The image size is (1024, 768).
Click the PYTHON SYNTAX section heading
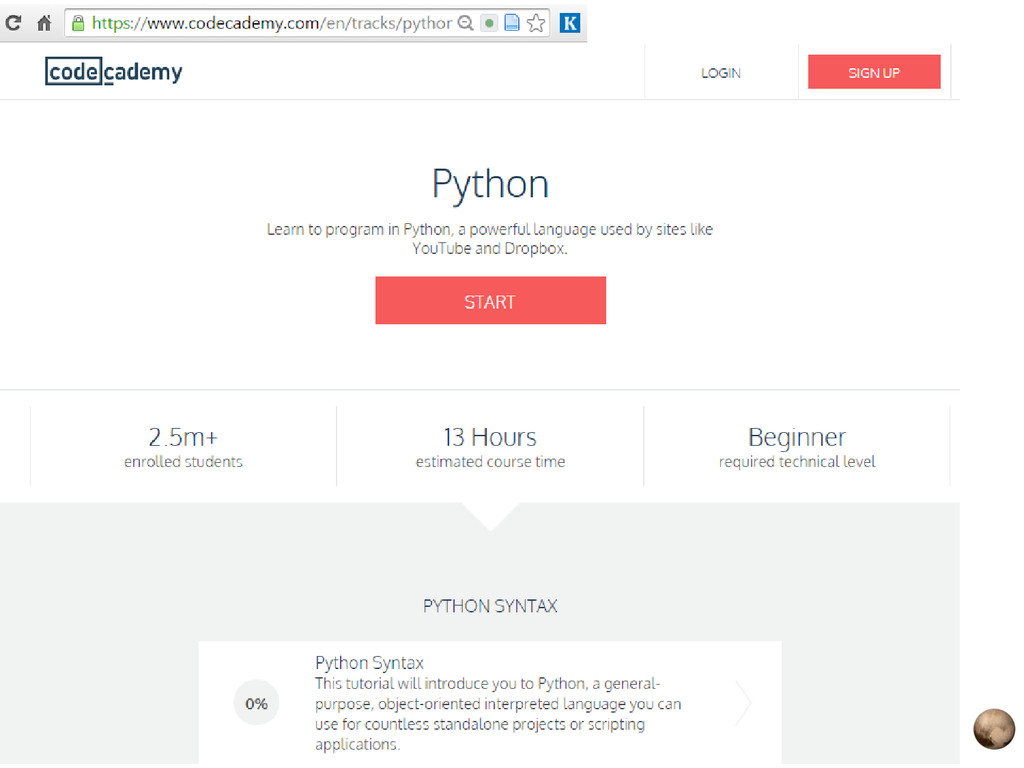(490, 606)
